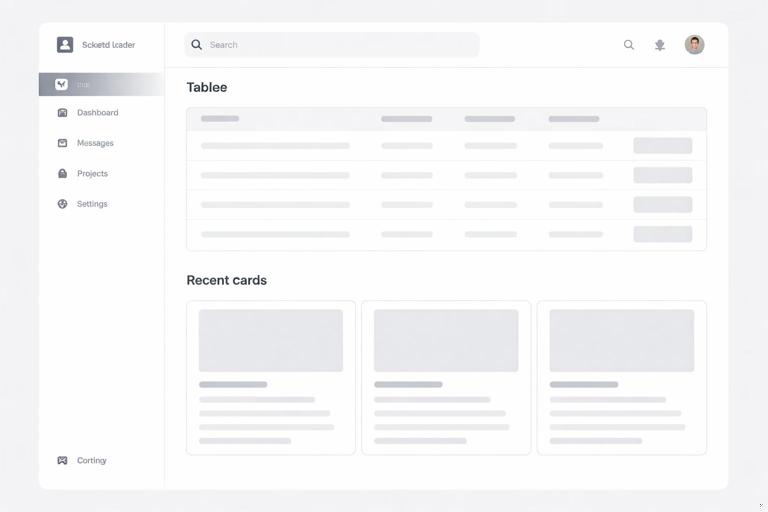Open the first recent card thumbnail
The height and width of the screenshot is (512, 768).
coord(270,340)
